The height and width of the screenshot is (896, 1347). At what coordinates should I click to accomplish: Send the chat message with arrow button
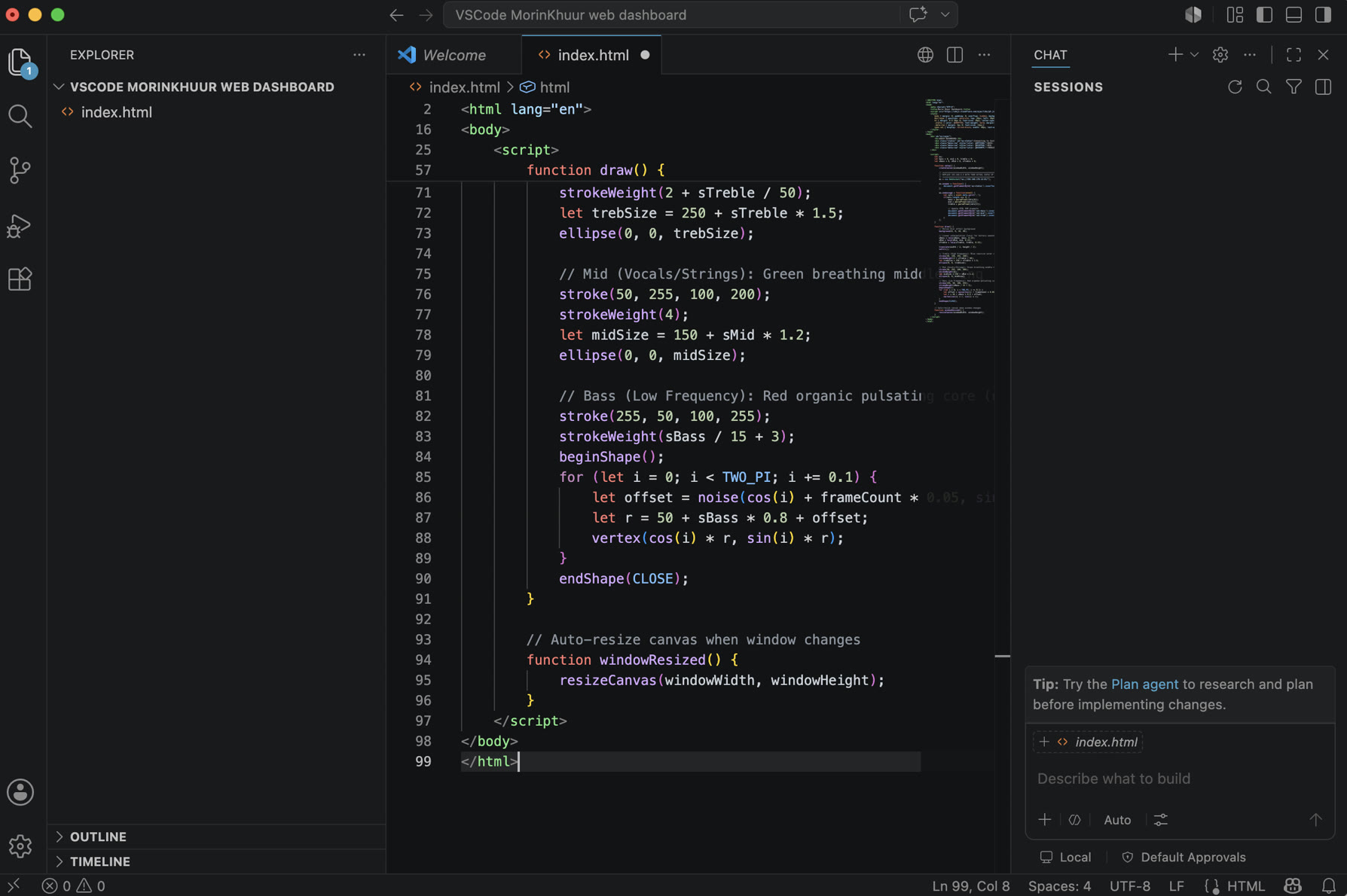tap(1315, 820)
